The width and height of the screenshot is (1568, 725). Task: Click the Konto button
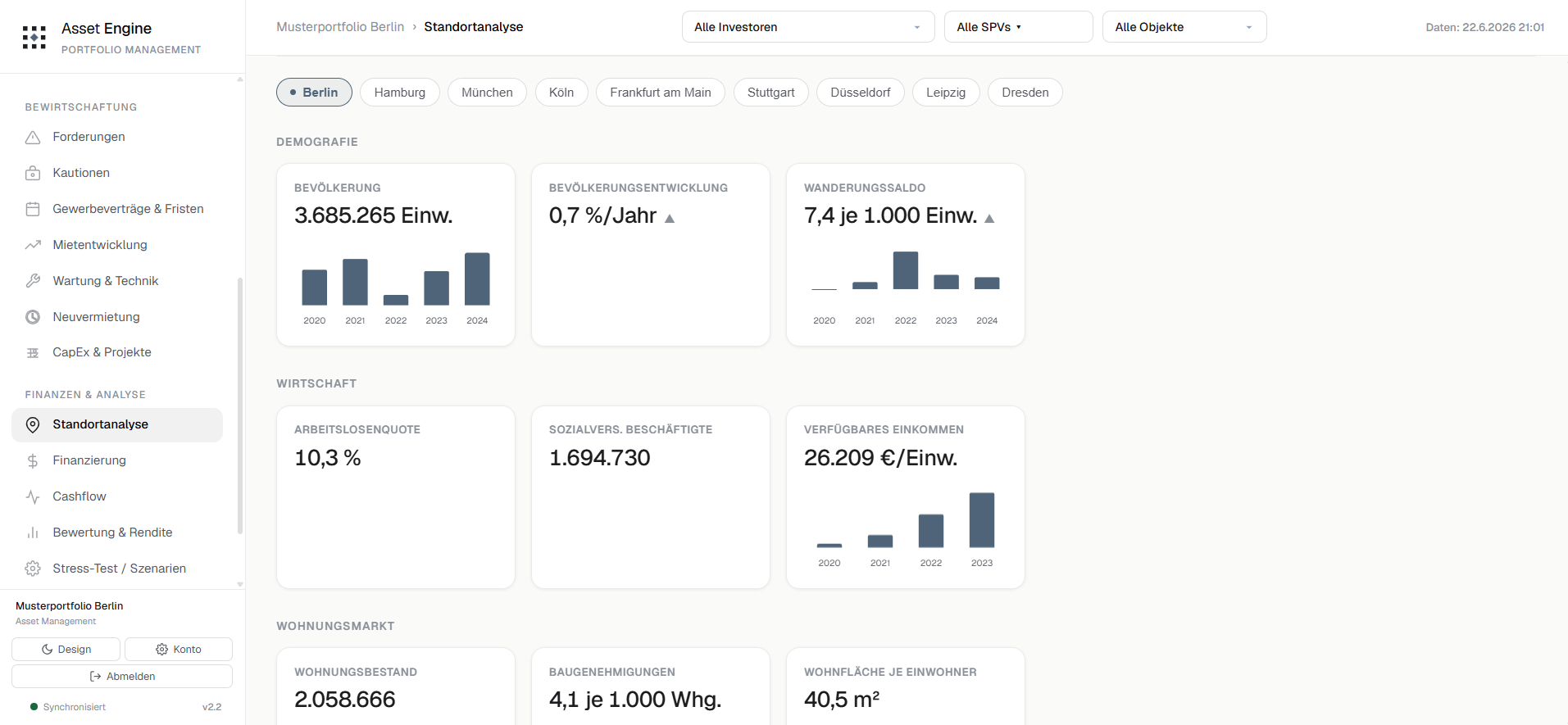pyautogui.click(x=179, y=650)
